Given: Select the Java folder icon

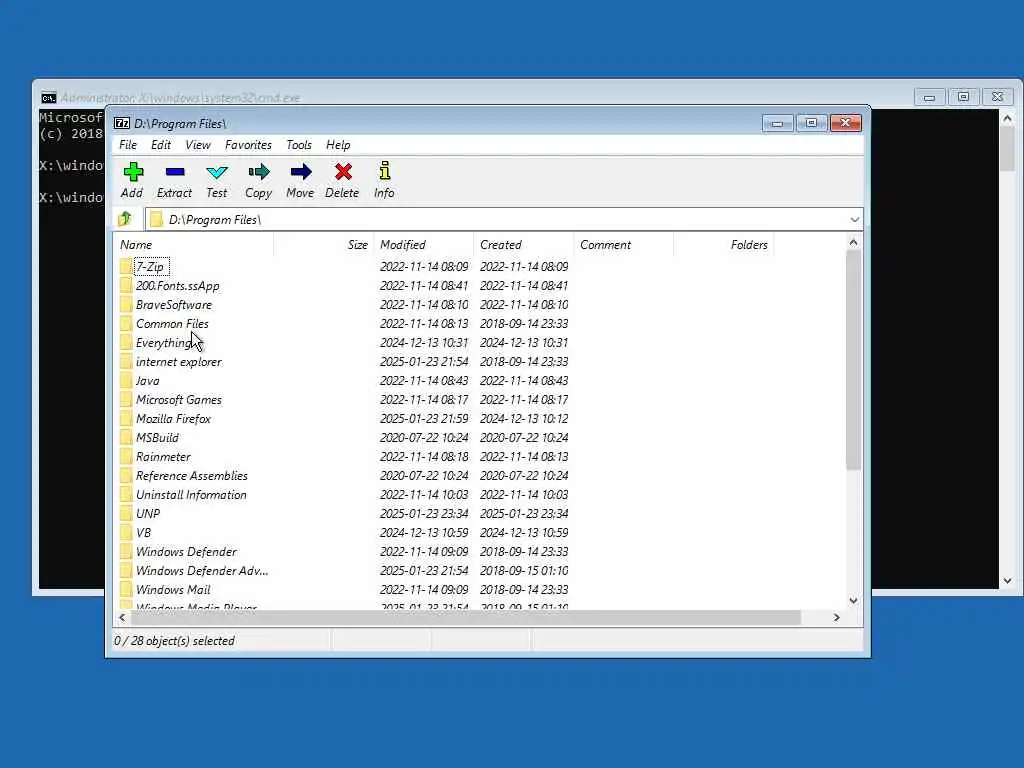Looking at the screenshot, I should (x=126, y=380).
